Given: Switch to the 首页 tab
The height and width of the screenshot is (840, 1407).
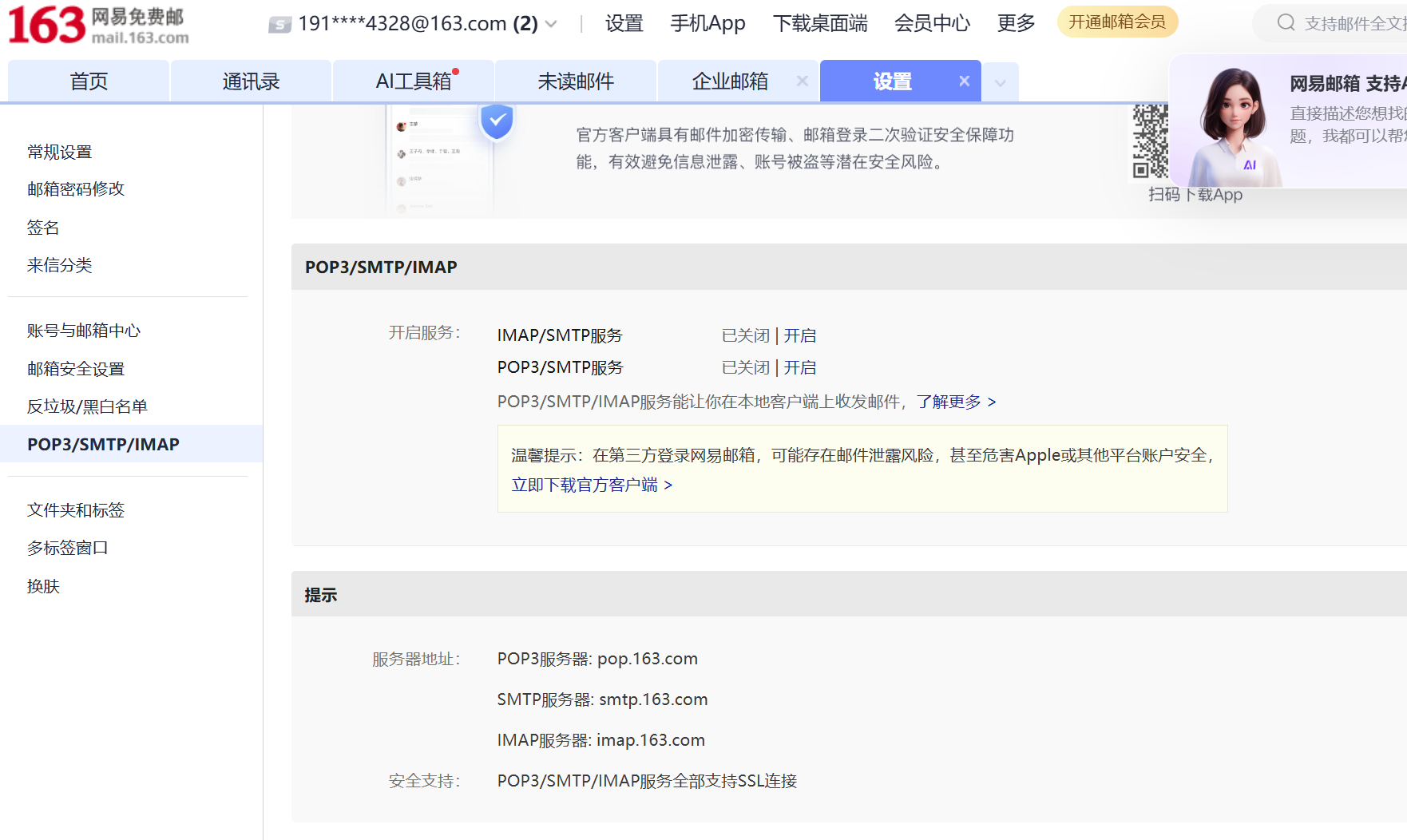Looking at the screenshot, I should tap(89, 81).
